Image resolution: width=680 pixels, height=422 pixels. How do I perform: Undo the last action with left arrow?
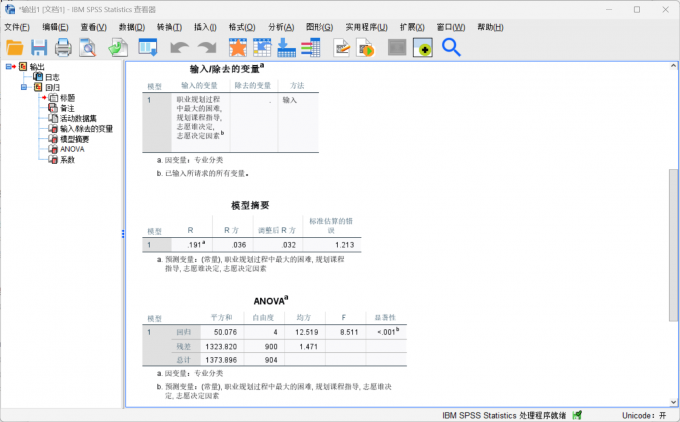[x=179, y=48]
